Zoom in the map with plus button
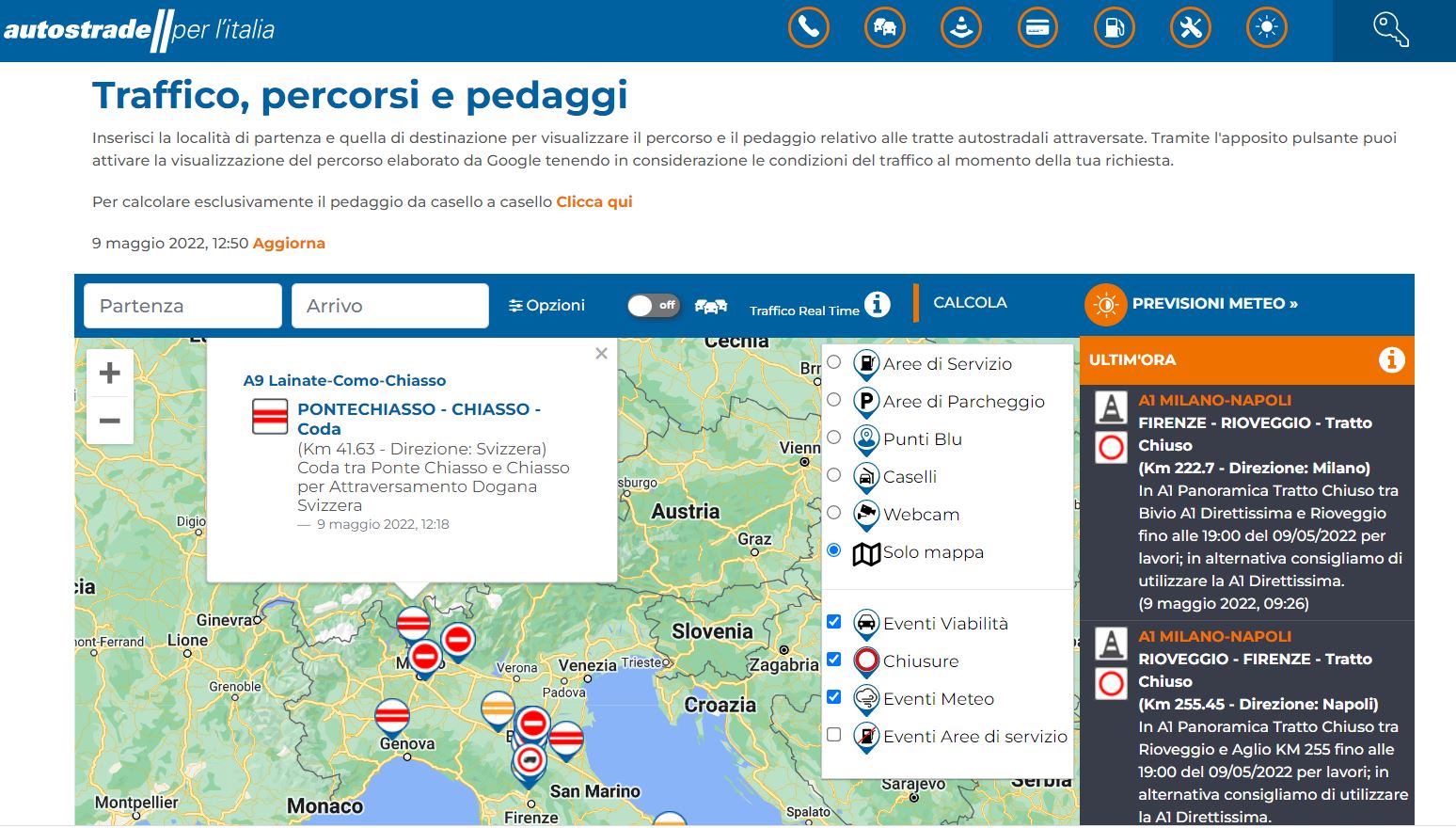Image resolution: width=1456 pixels, height=828 pixels. pyautogui.click(x=110, y=374)
